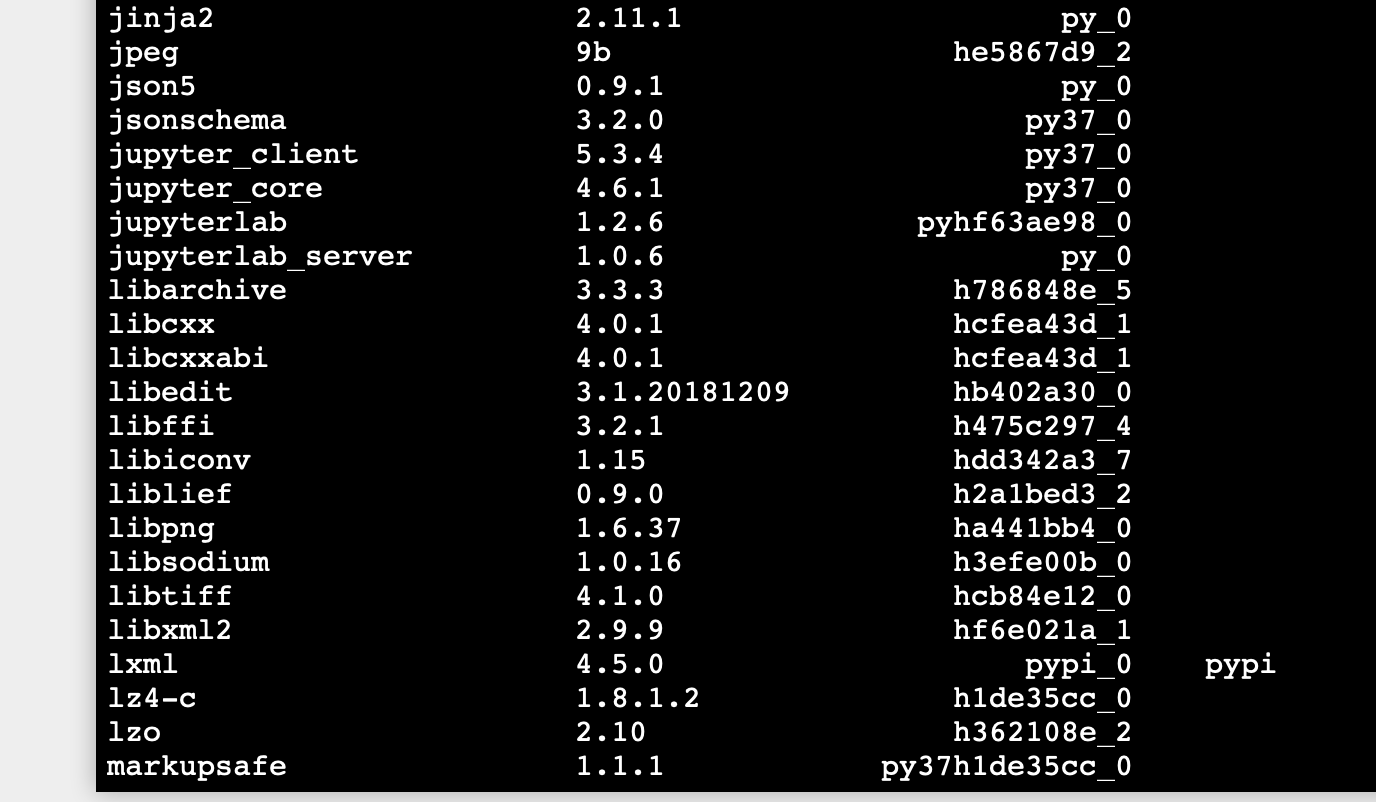The width and height of the screenshot is (1376, 802).
Task: Click jupyterlab build string pyhf63ae98_0
Action: (1024, 223)
